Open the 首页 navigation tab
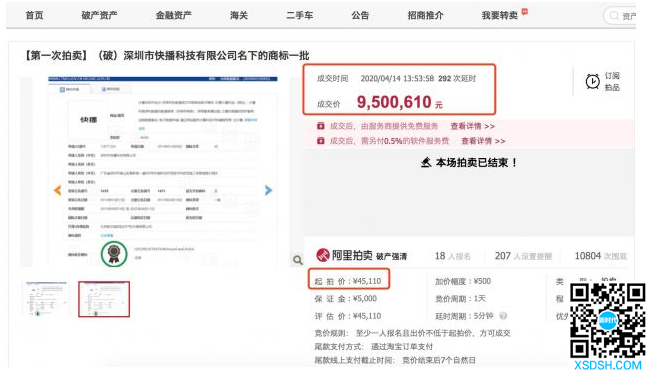This screenshot has height=376, width=653. [x=34, y=15]
